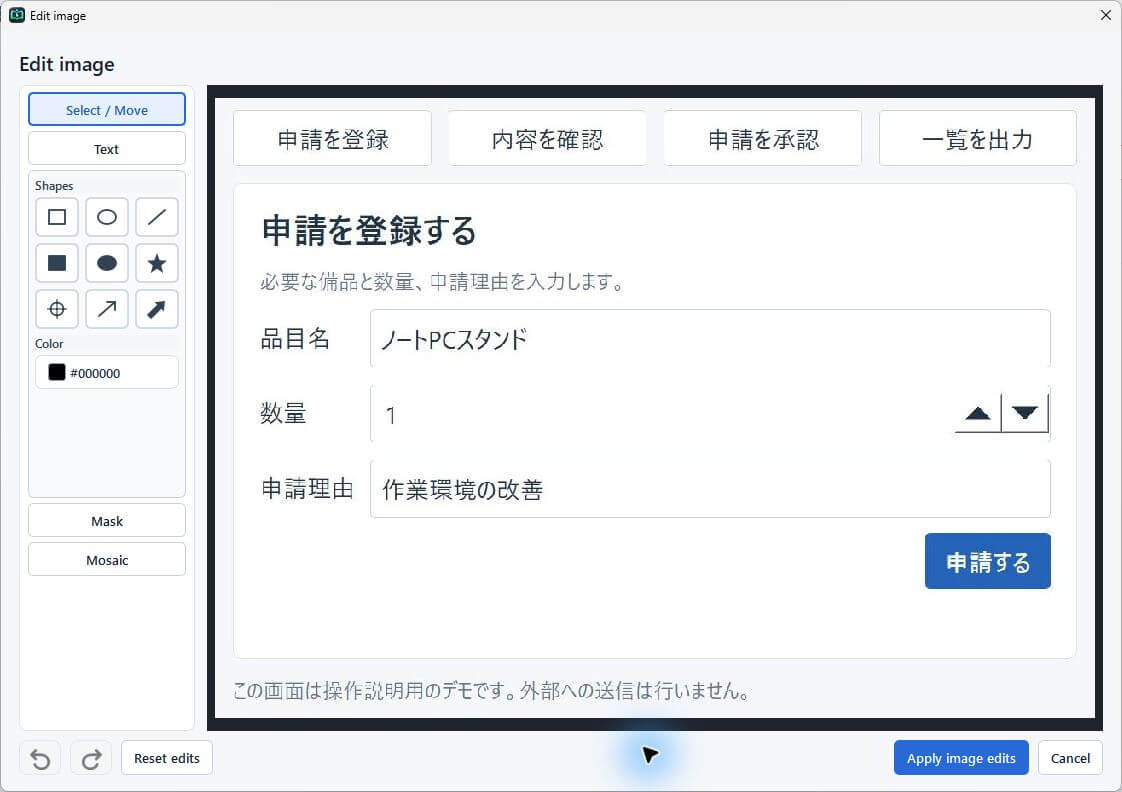Click the 数量 label
1122x792 pixels.
283,414
